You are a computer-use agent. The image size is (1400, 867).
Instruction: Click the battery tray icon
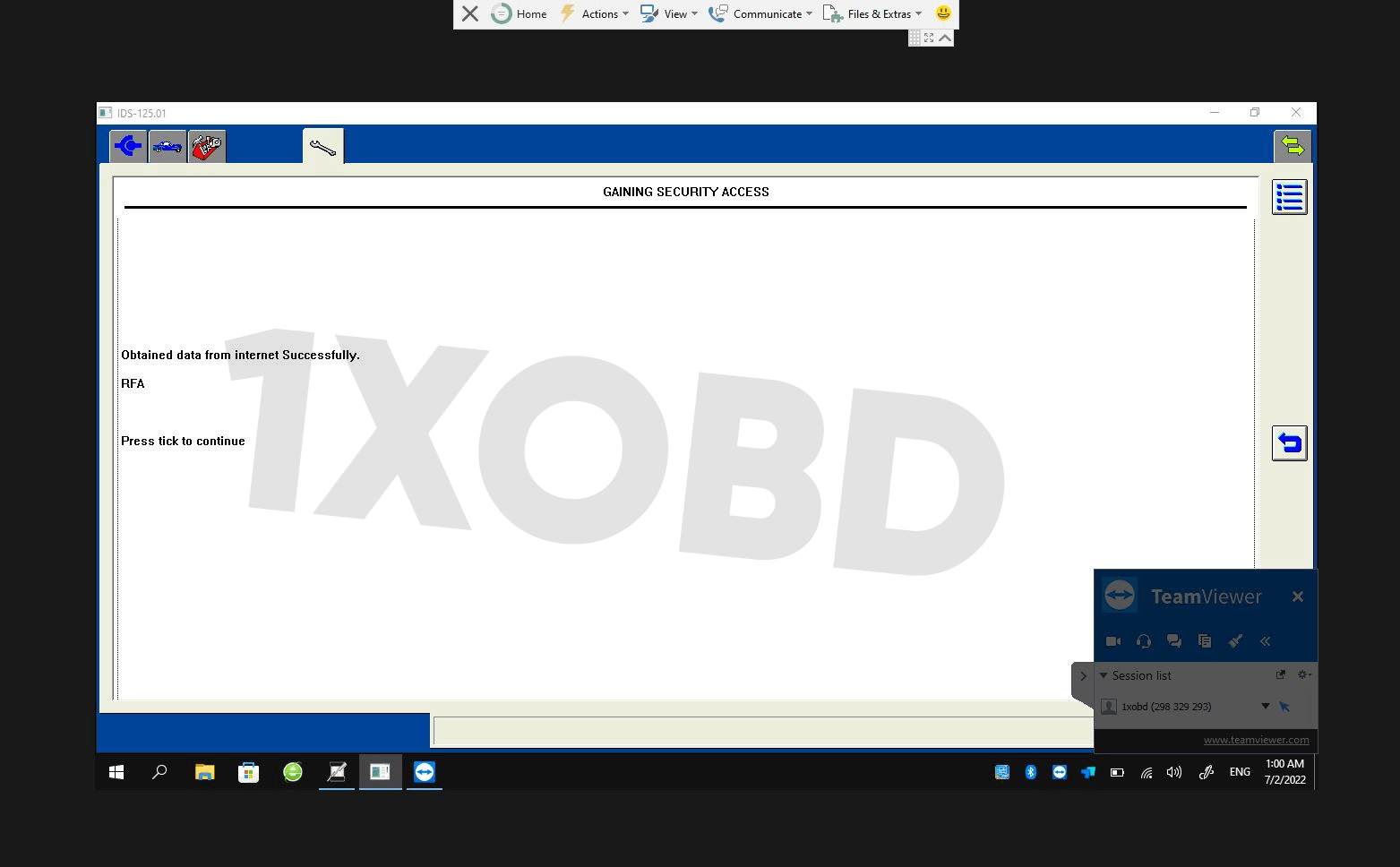[x=1117, y=772]
